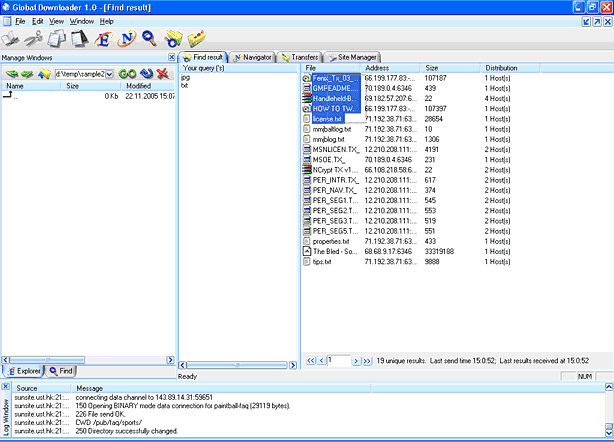The height and width of the screenshot is (442, 614).
Task: Click the Modified column header in Manage Windows
Action: click(148, 86)
